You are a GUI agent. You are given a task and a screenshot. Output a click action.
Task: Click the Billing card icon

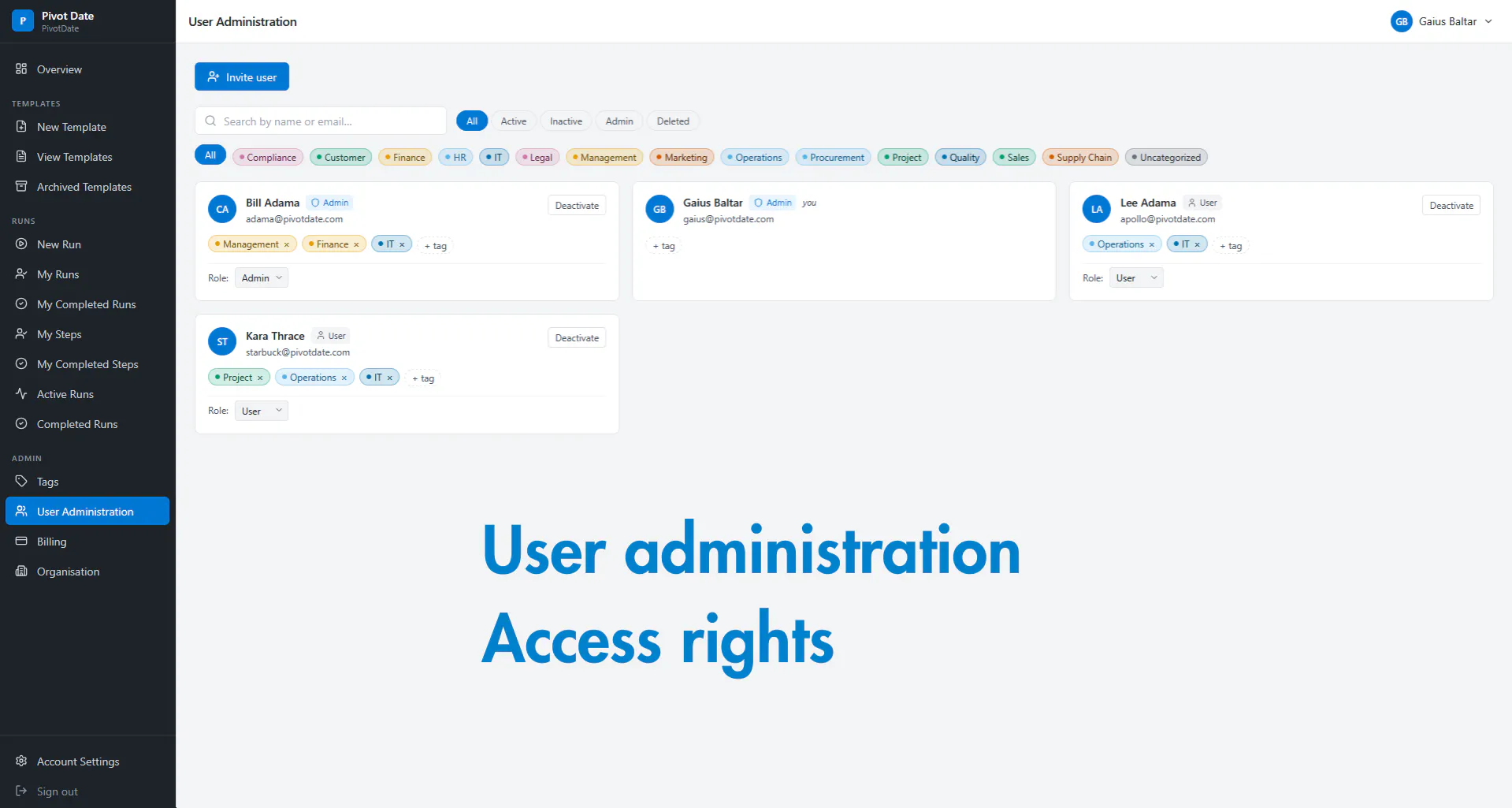(x=21, y=541)
